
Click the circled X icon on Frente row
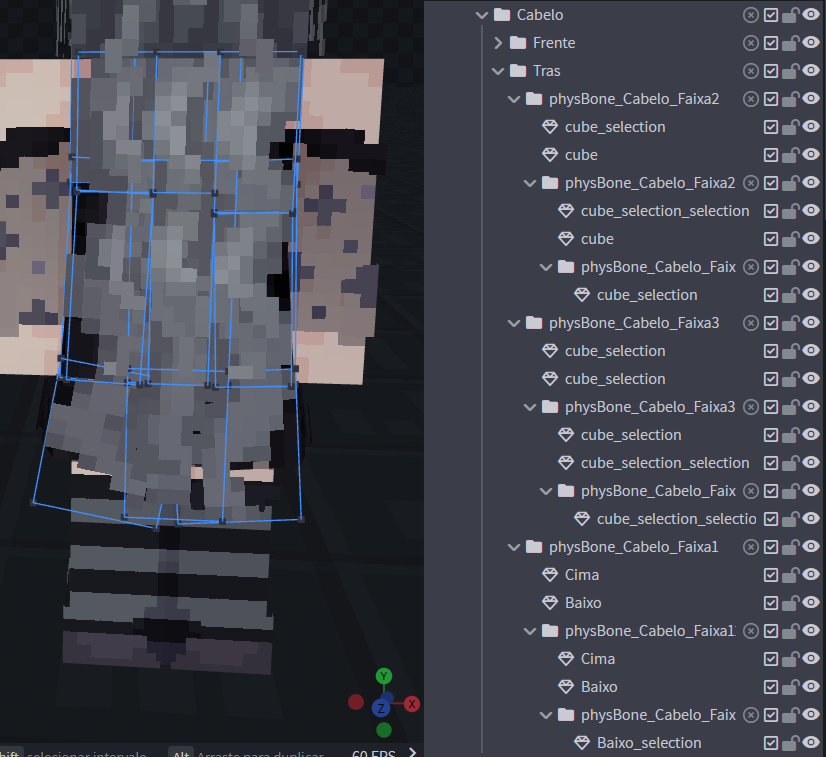751,43
